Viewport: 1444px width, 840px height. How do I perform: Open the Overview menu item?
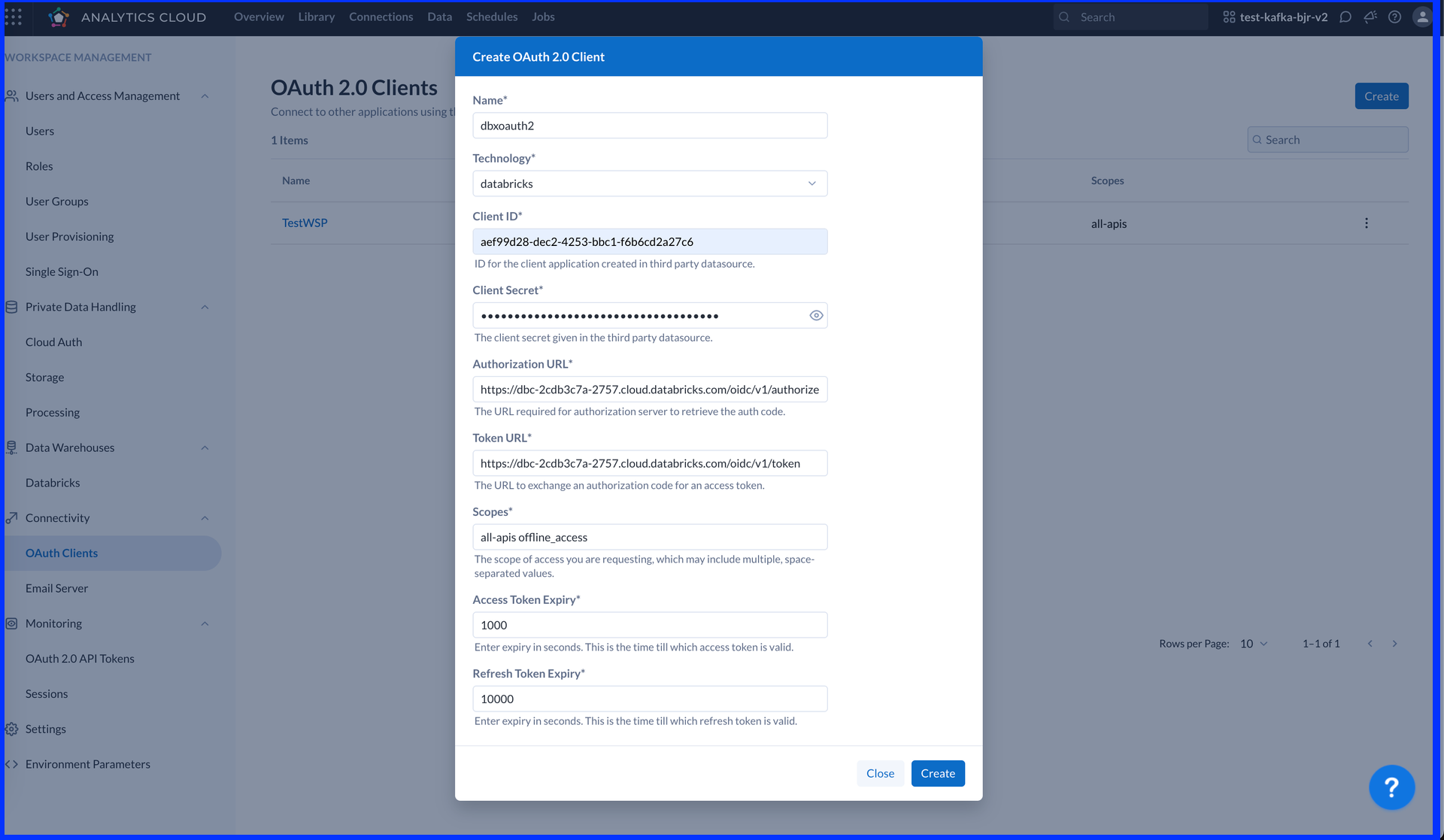click(259, 17)
